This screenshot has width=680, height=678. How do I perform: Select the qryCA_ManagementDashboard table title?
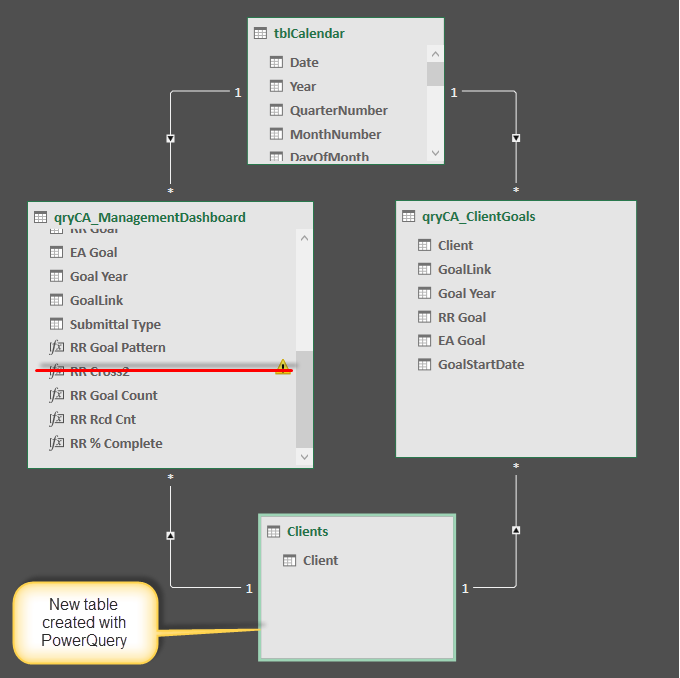click(x=150, y=217)
